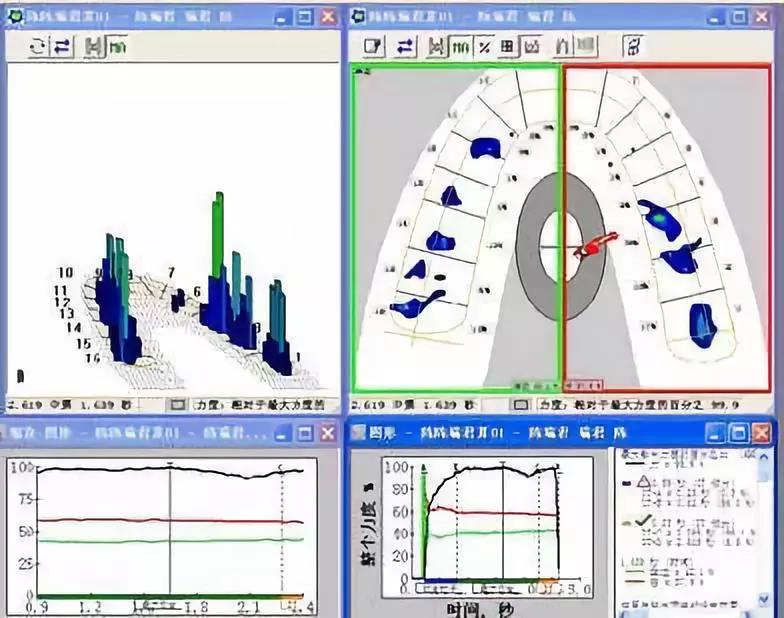784x618 pixels.
Task: Click the swap arrows icon in the 2D arch toolbar
Action: 405,46
